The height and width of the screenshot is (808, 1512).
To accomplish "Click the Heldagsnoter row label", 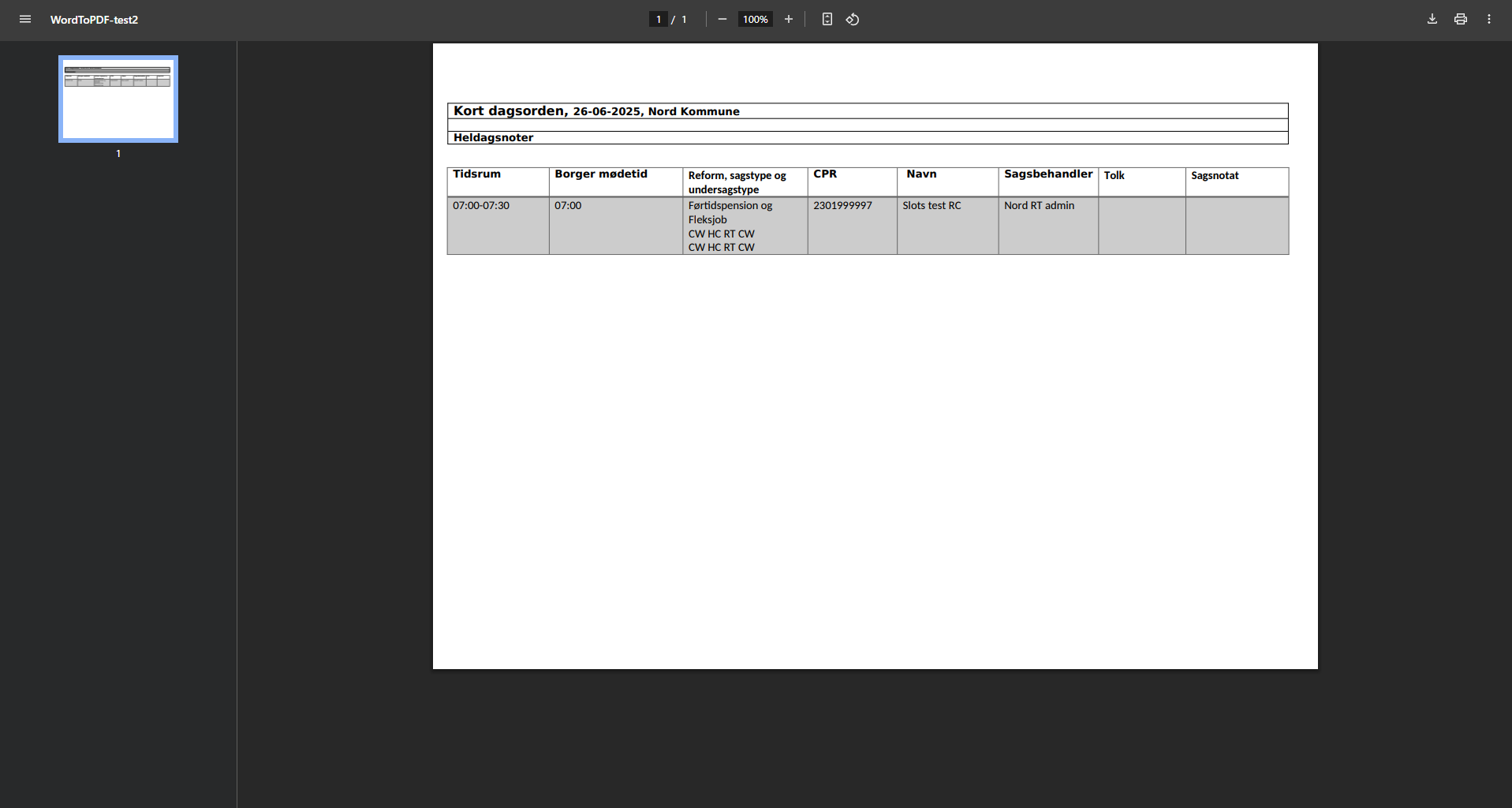I will 493,137.
